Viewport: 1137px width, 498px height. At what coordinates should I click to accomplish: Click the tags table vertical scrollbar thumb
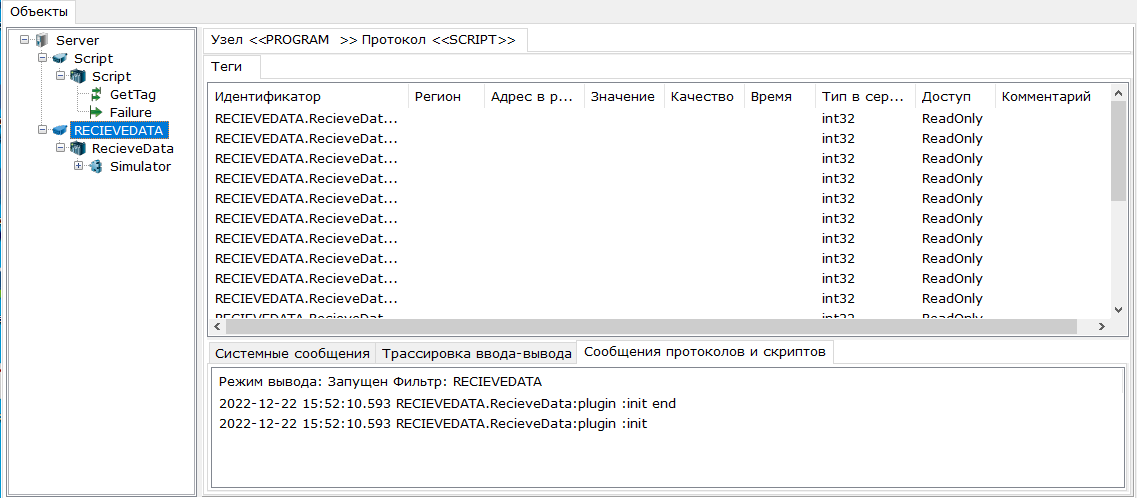[1118, 150]
